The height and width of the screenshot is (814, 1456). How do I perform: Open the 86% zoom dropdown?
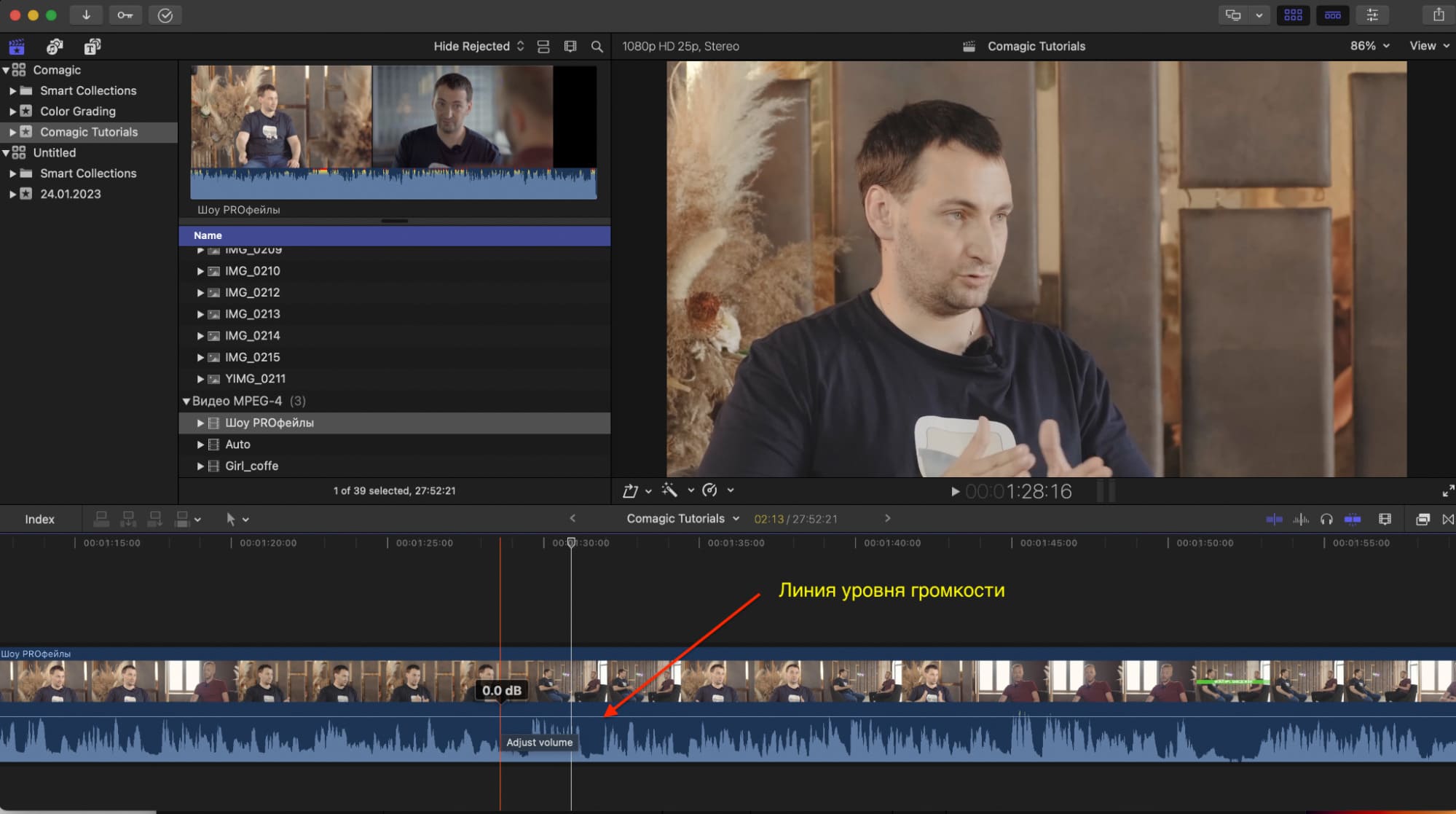[x=1369, y=46]
